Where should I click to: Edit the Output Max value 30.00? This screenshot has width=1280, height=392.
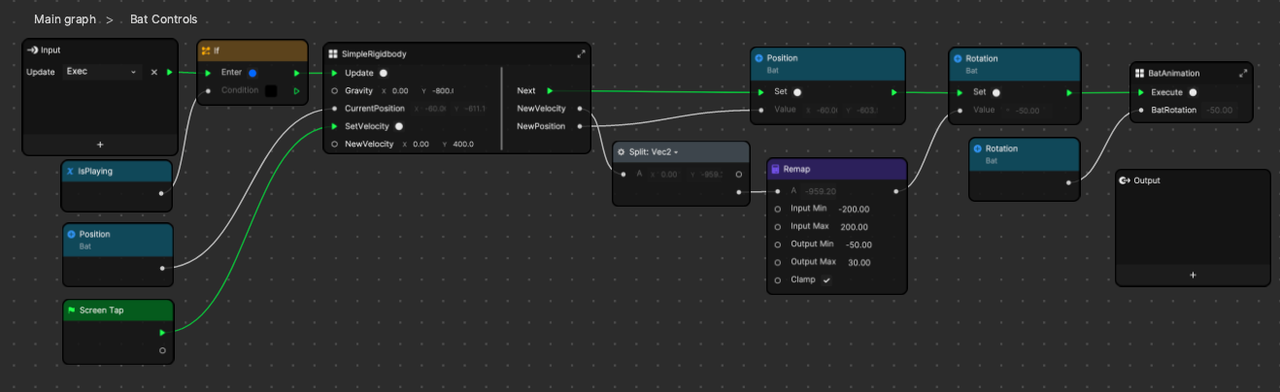point(858,262)
